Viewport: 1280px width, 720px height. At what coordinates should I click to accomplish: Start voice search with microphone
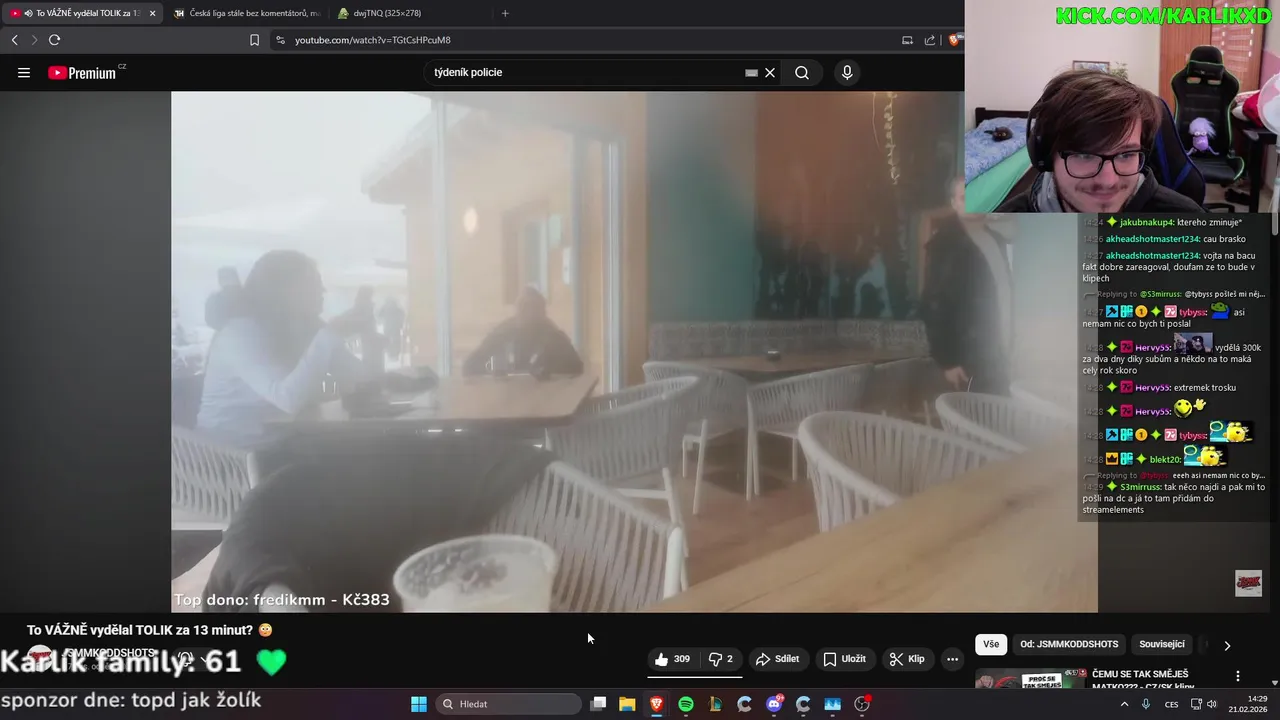point(847,73)
